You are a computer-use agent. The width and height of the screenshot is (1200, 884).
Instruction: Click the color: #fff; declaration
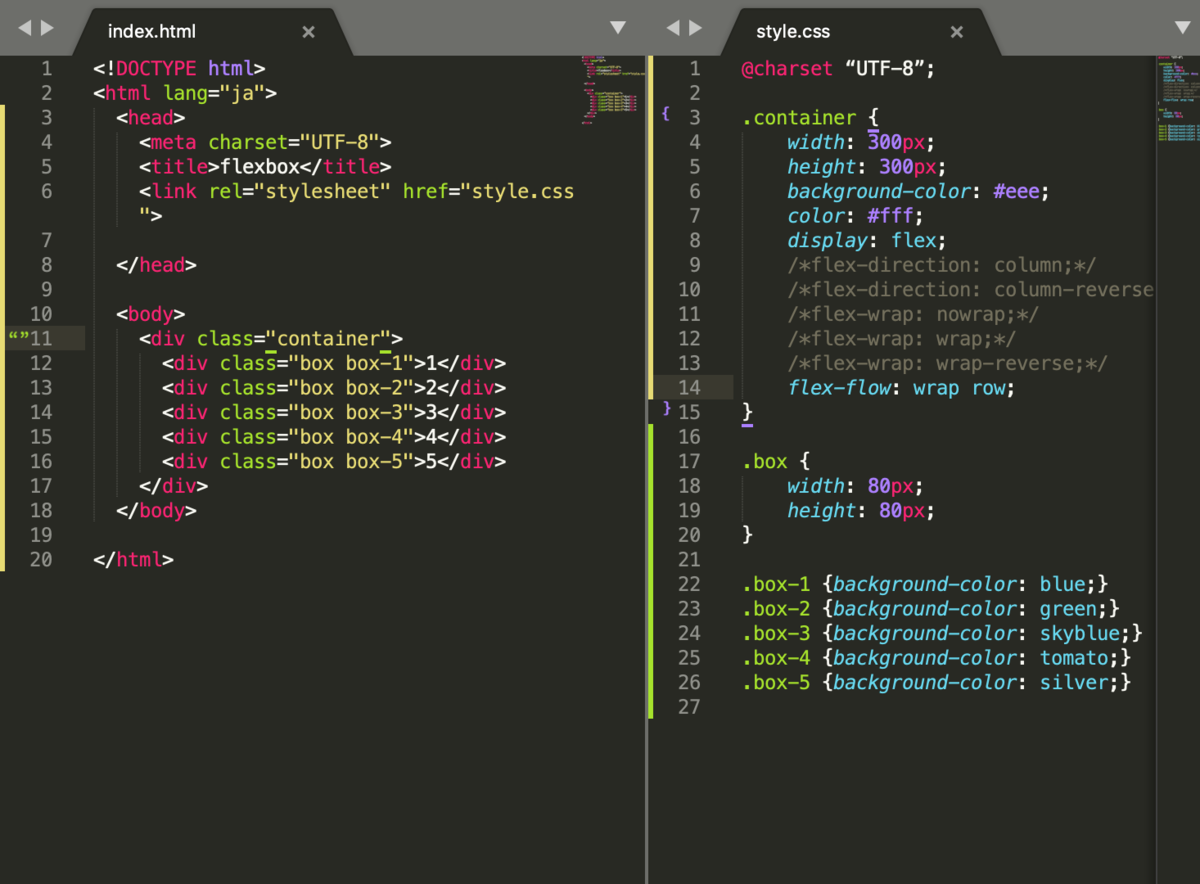pyautogui.click(x=856, y=216)
